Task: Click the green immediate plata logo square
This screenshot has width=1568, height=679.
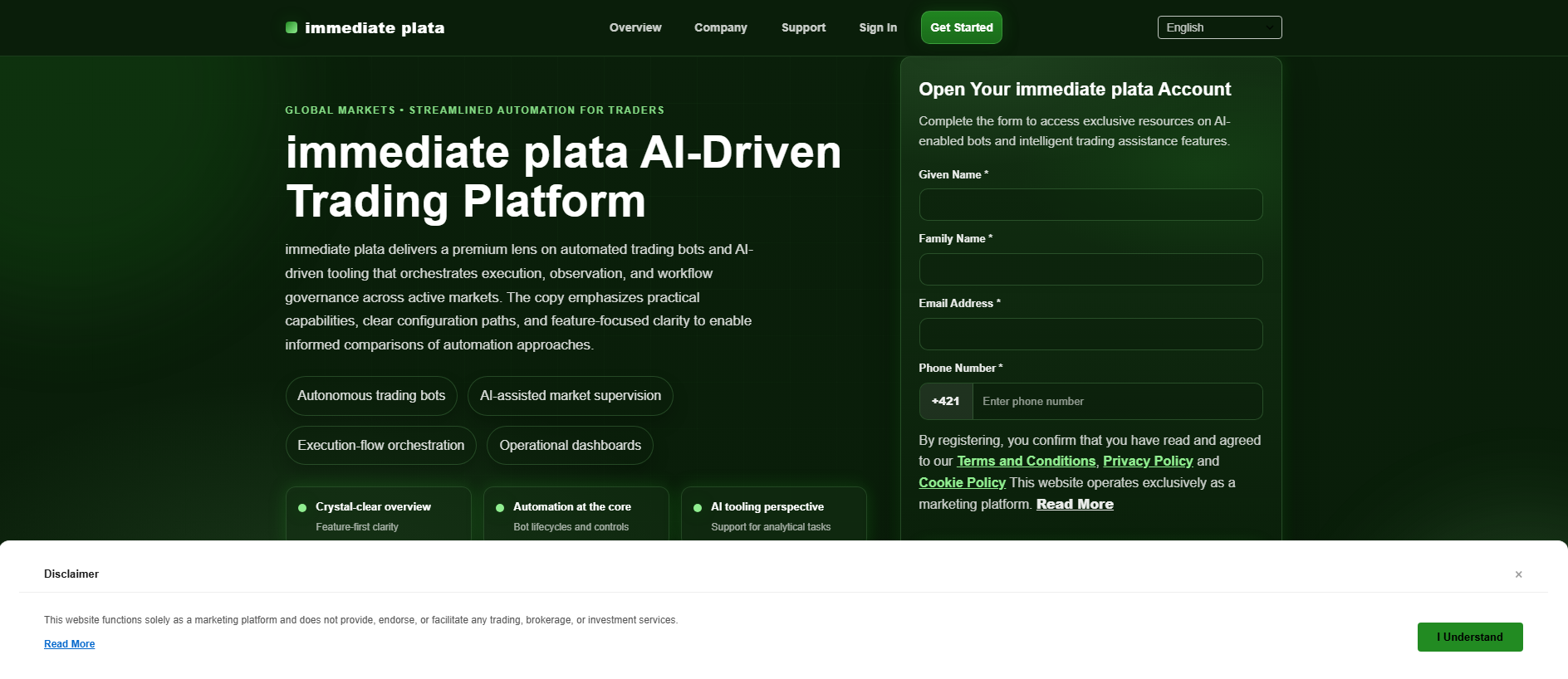Action: pos(292,27)
